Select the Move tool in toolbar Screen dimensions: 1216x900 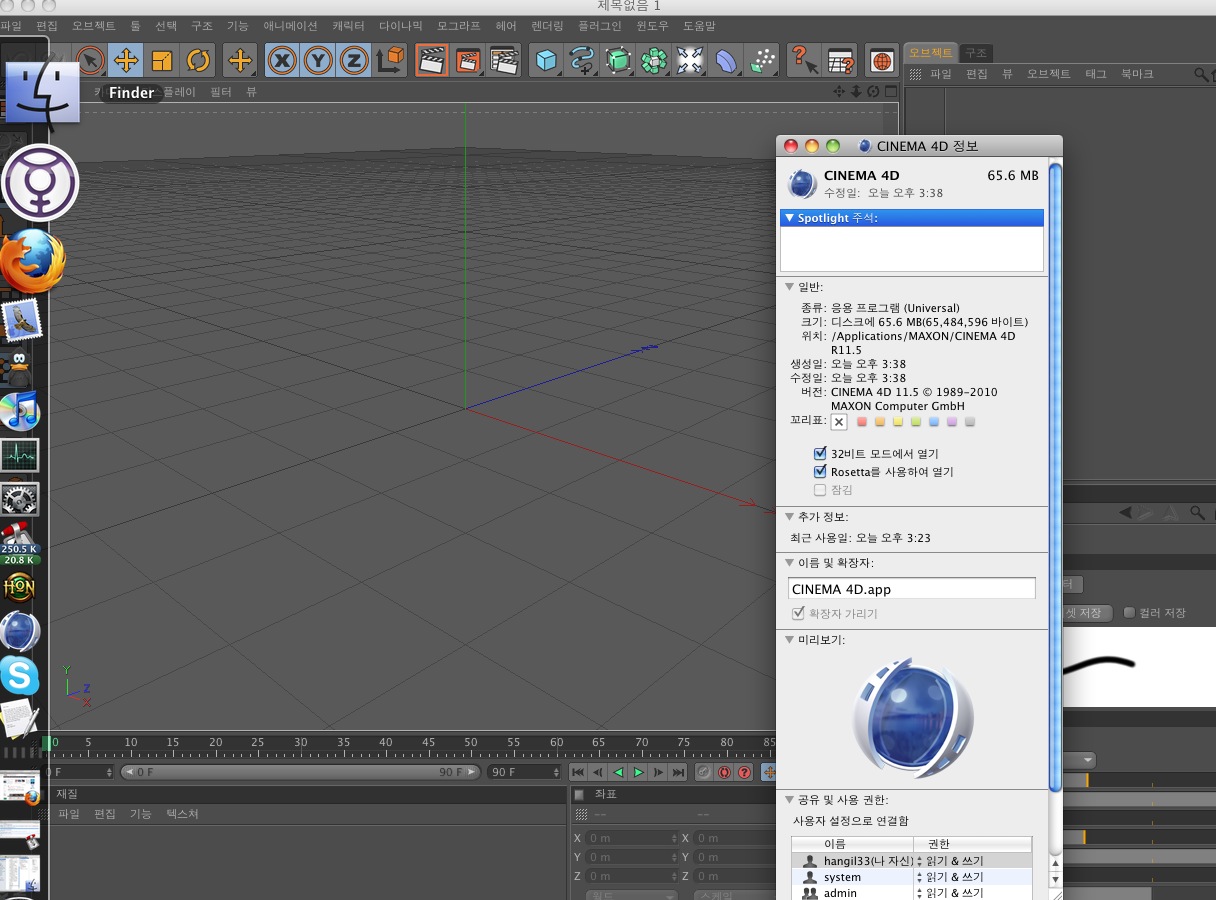pos(126,61)
